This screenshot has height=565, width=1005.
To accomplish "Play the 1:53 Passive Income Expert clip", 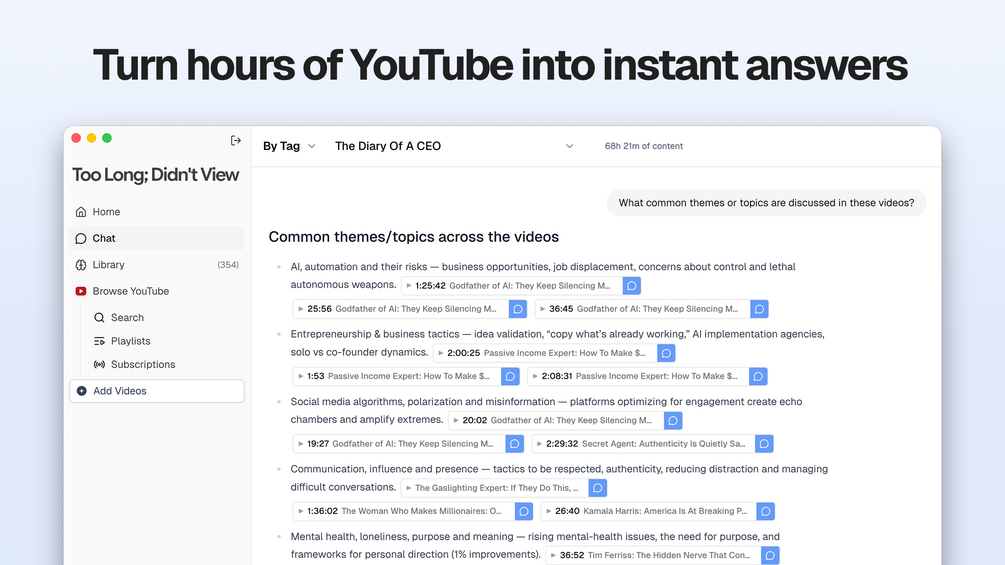I will tap(397, 376).
